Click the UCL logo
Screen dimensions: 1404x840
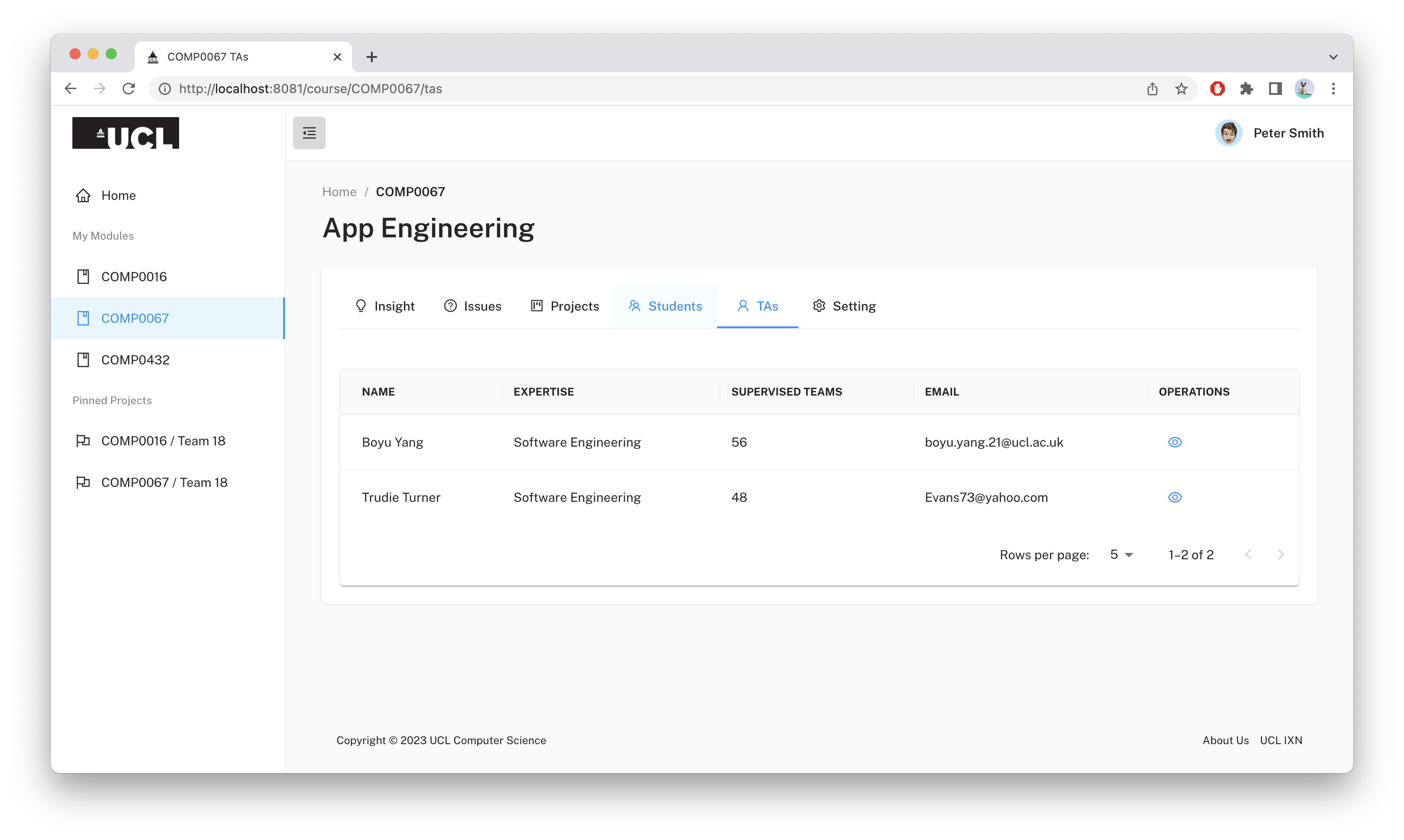point(126,133)
